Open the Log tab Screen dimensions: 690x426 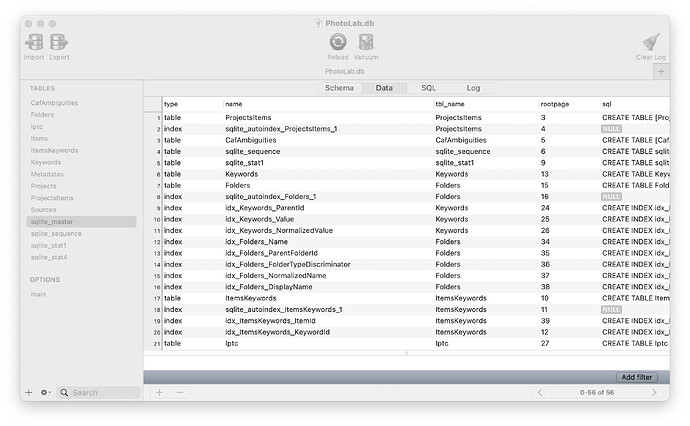(473, 88)
